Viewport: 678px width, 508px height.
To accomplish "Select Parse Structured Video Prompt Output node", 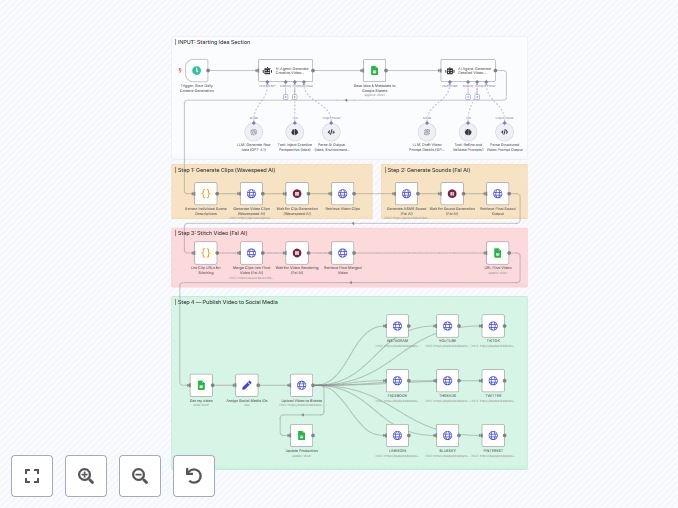I will [x=505, y=132].
